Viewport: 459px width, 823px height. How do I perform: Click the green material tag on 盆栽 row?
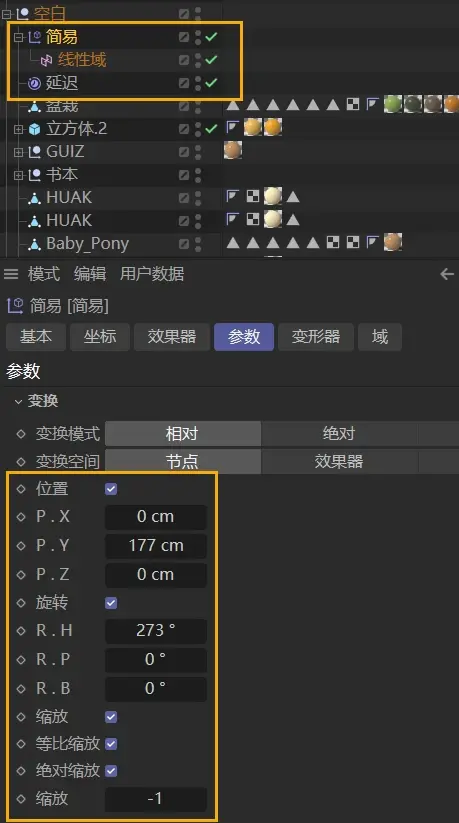click(x=393, y=104)
